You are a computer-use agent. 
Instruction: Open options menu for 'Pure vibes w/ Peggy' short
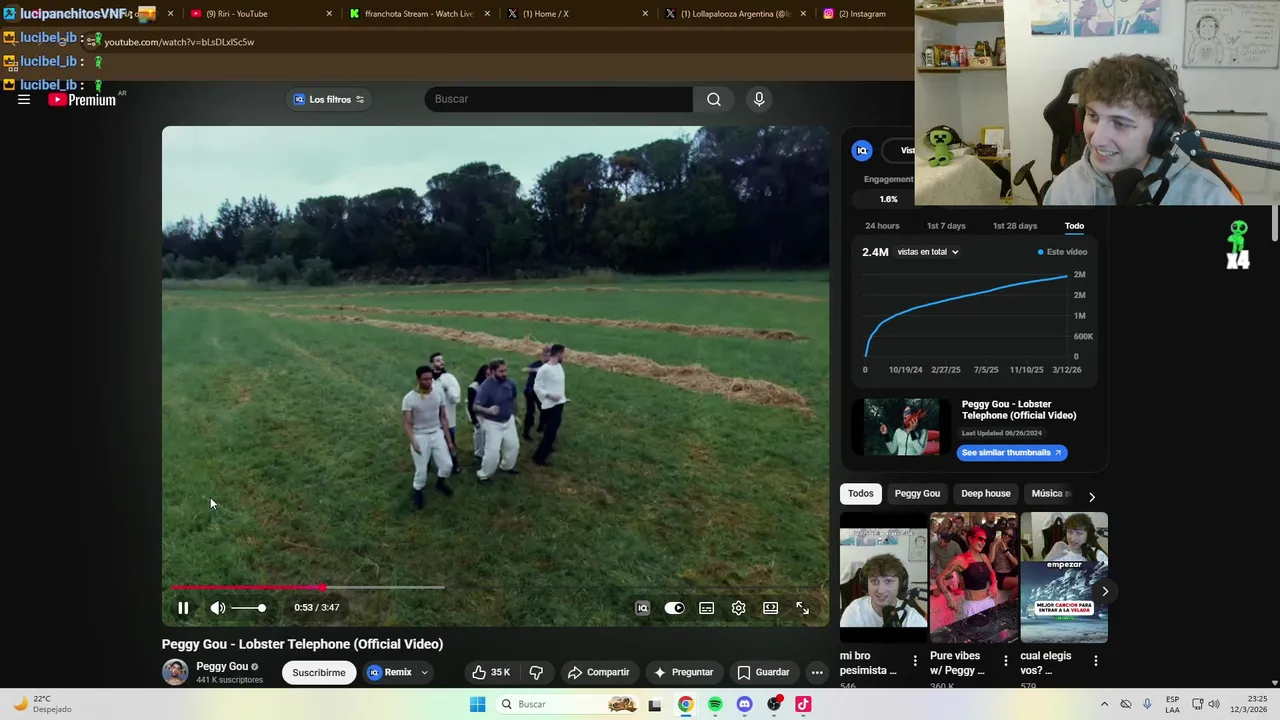(x=1005, y=661)
